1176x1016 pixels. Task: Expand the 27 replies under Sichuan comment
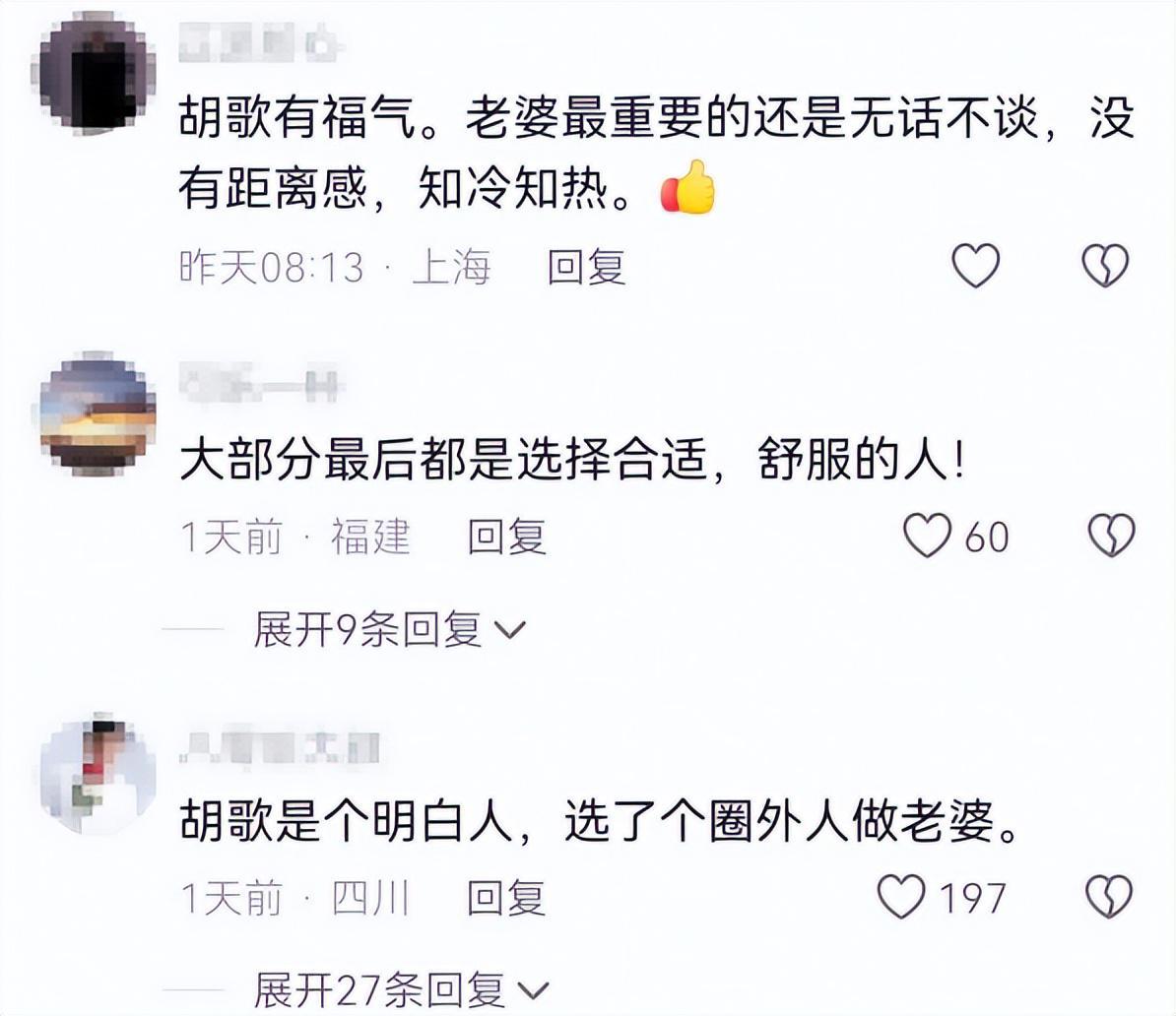pos(401,989)
